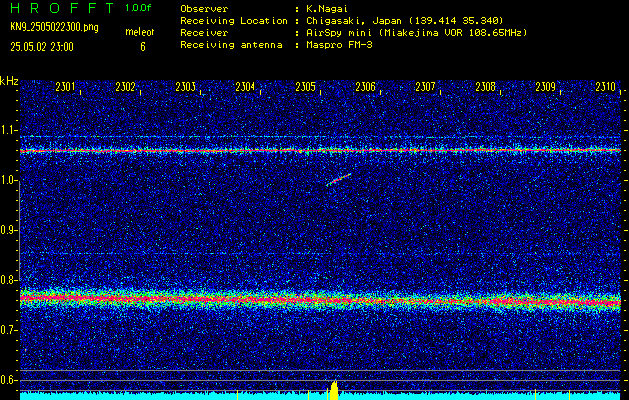
Task: Select the AirSpy mini receiver description
Action: click(x=416, y=32)
